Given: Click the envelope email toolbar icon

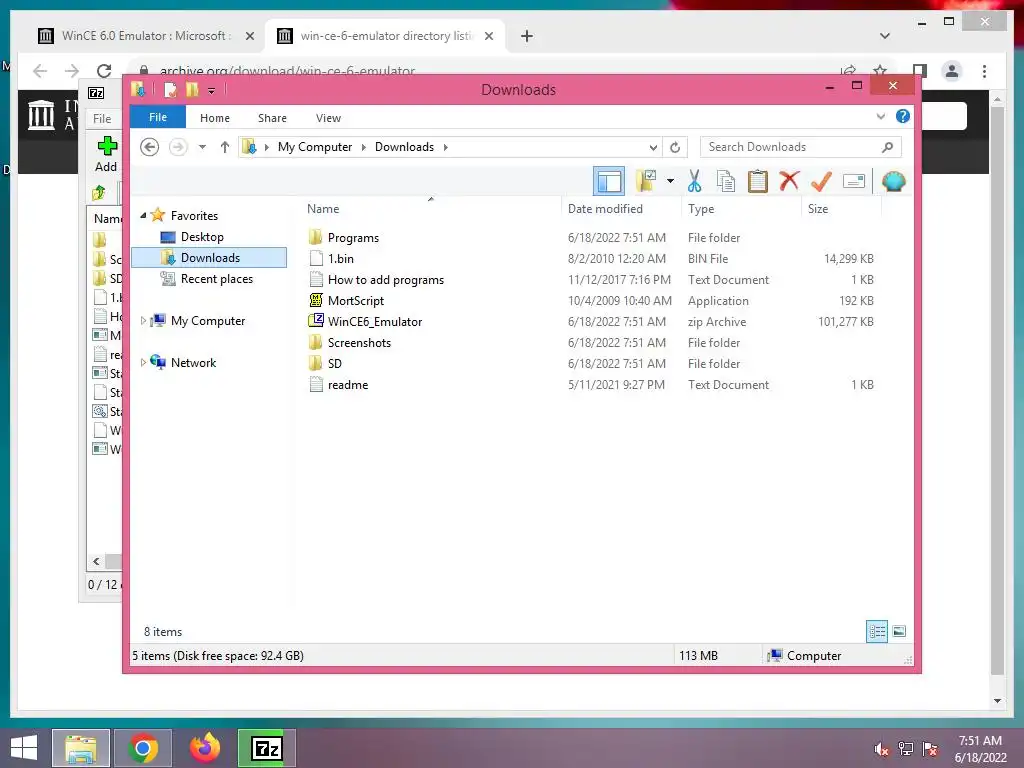Looking at the screenshot, I should point(854,181).
